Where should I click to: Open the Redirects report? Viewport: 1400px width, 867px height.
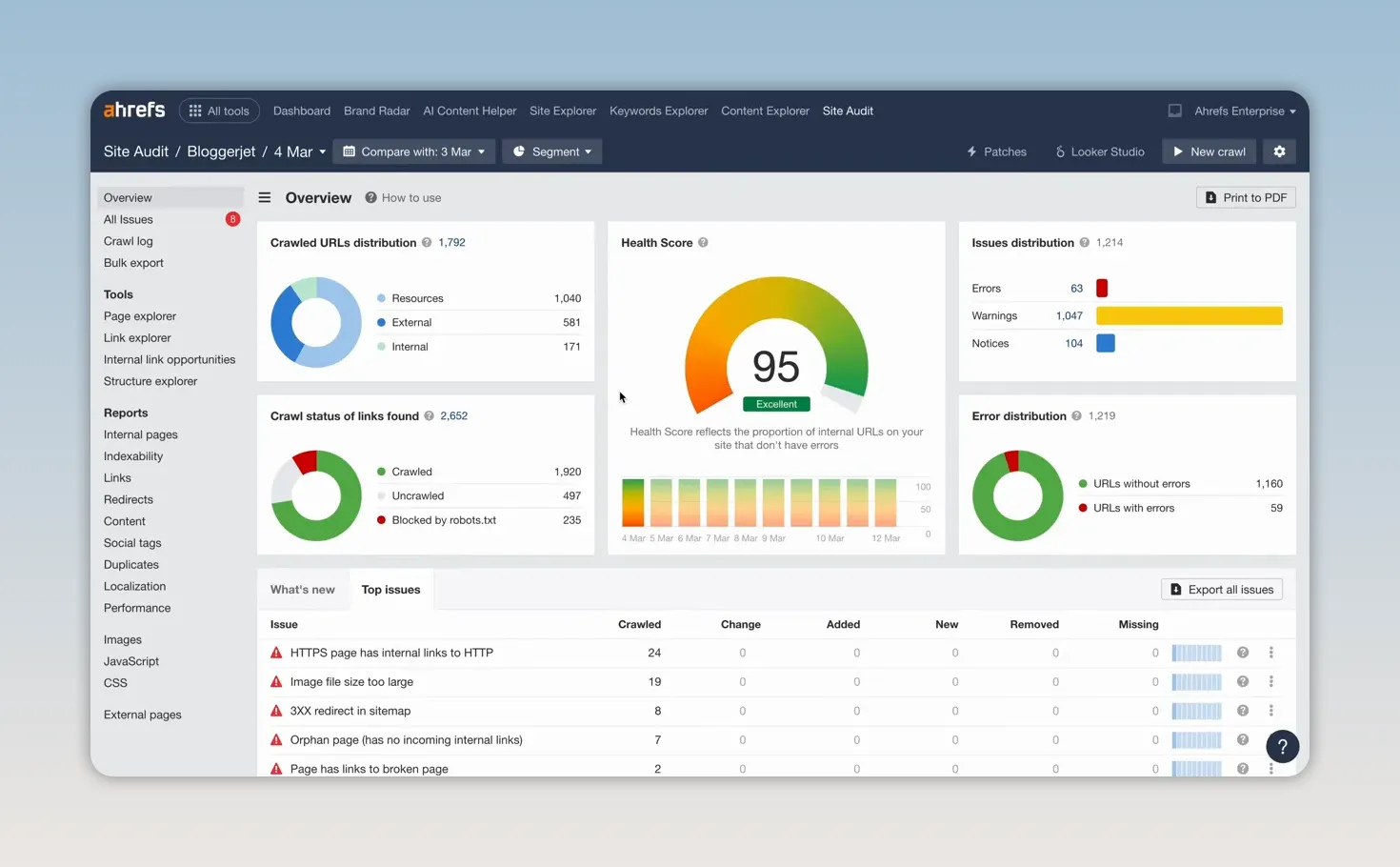point(129,499)
